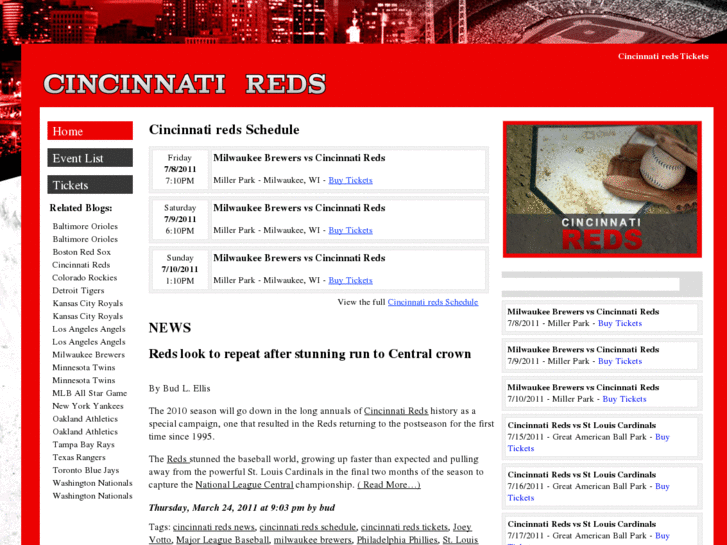
Task: Click the Friday 7/8/2011 7:10PM date cell
Action: 180,169
